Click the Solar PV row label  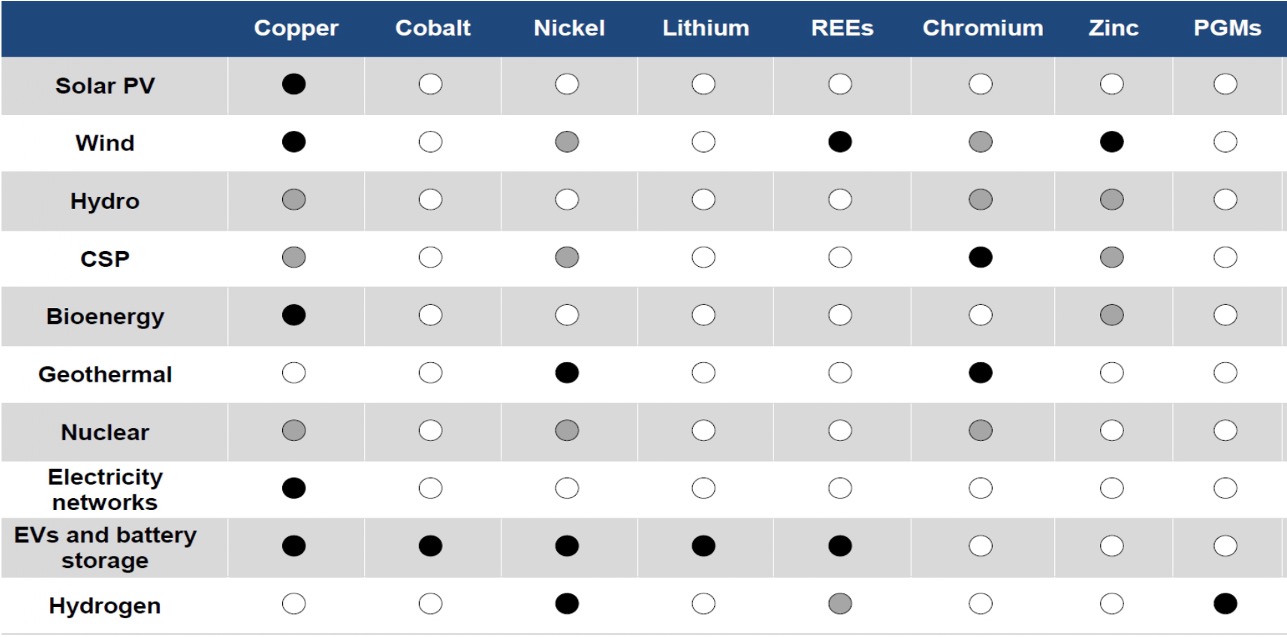tap(104, 85)
